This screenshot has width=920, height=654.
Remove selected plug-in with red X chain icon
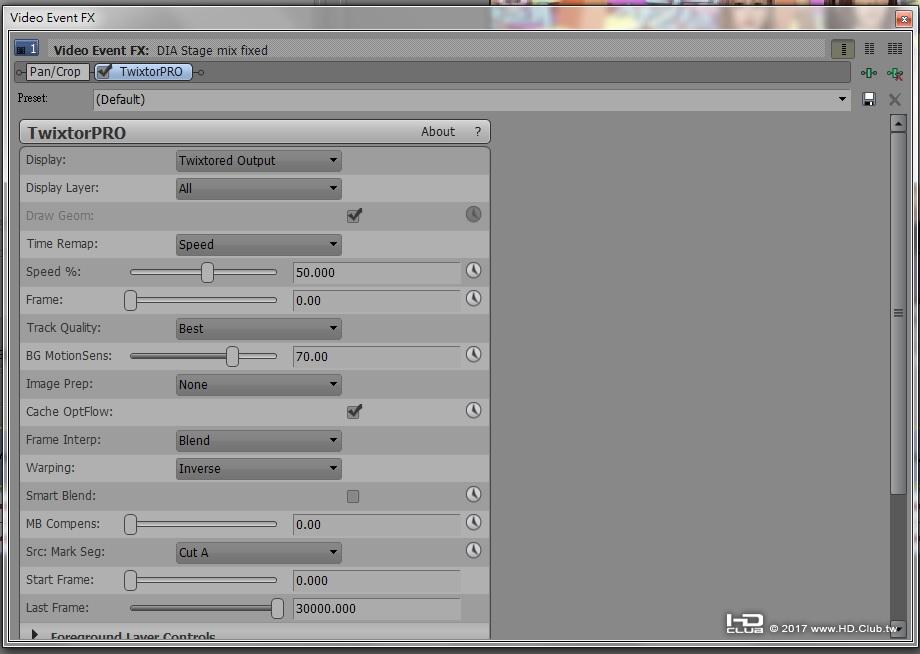(x=895, y=73)
